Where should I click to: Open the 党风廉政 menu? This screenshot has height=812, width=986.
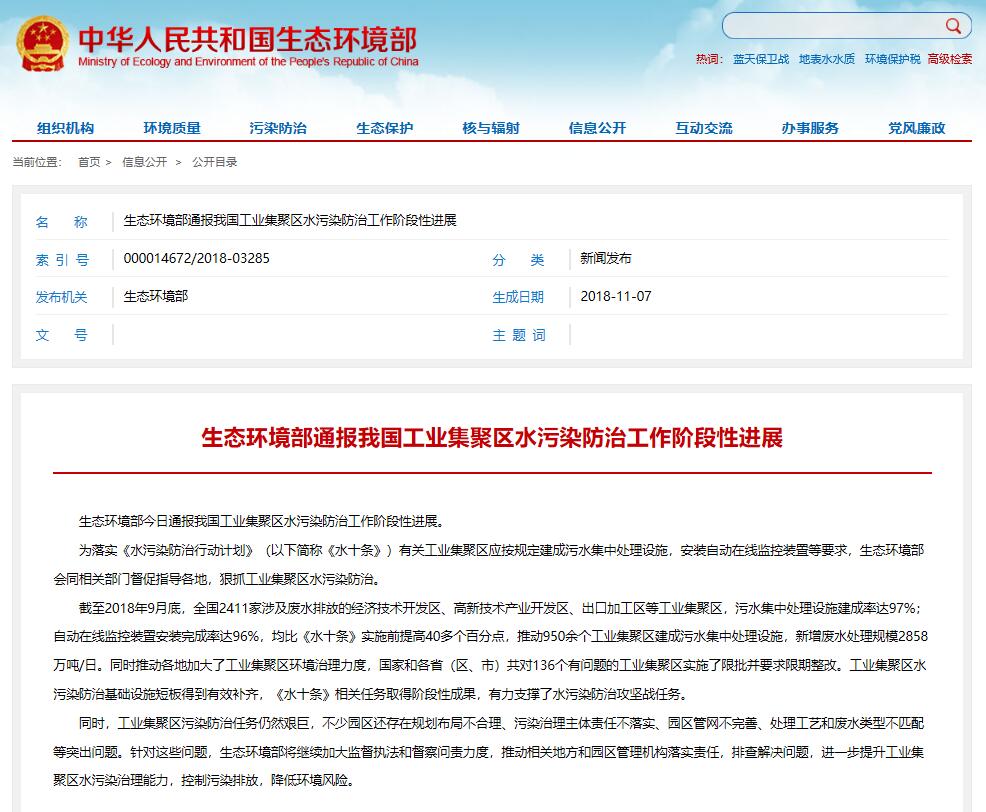click(x=917, y=128)
